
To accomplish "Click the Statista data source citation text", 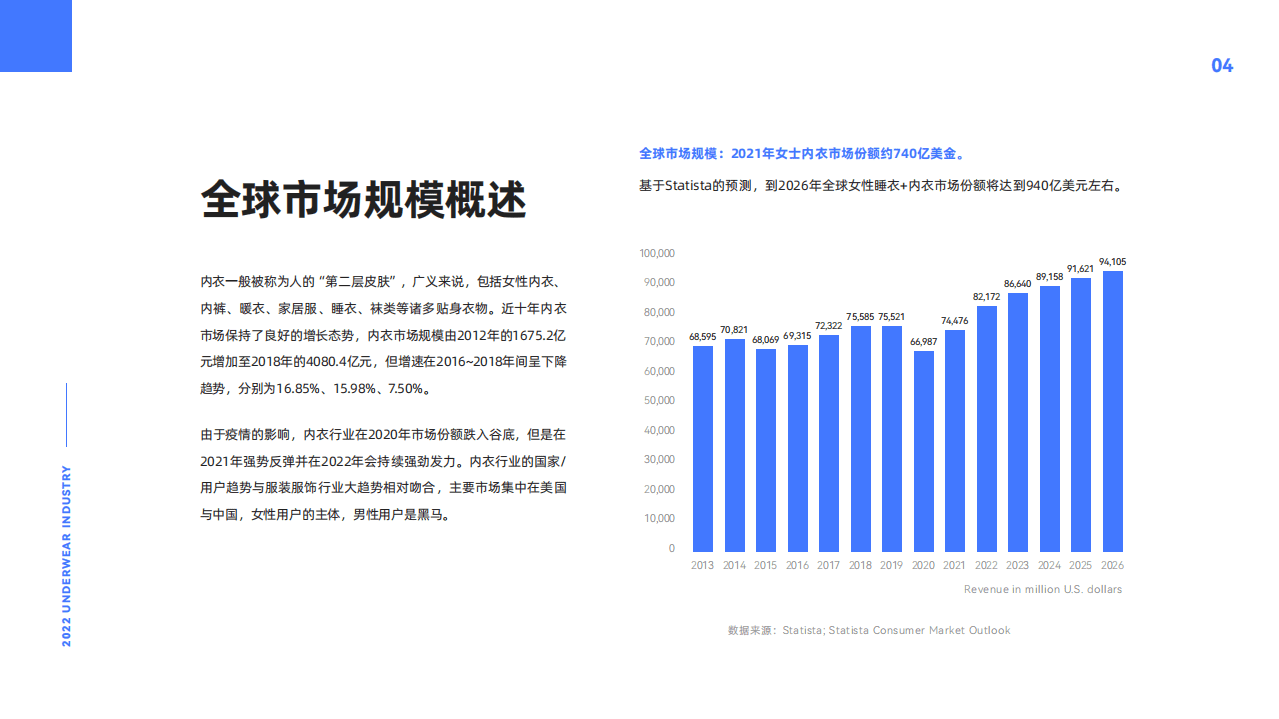I will 869,630.
